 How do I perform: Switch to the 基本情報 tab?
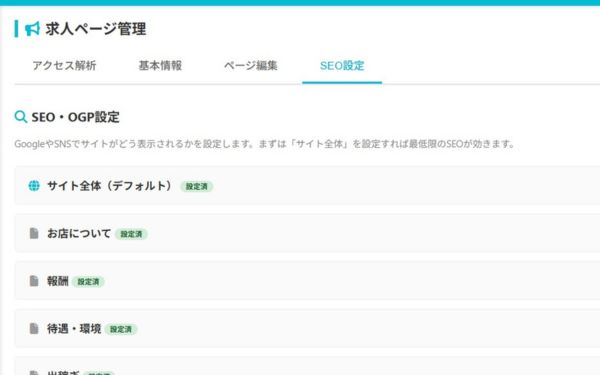coord(160,65)
